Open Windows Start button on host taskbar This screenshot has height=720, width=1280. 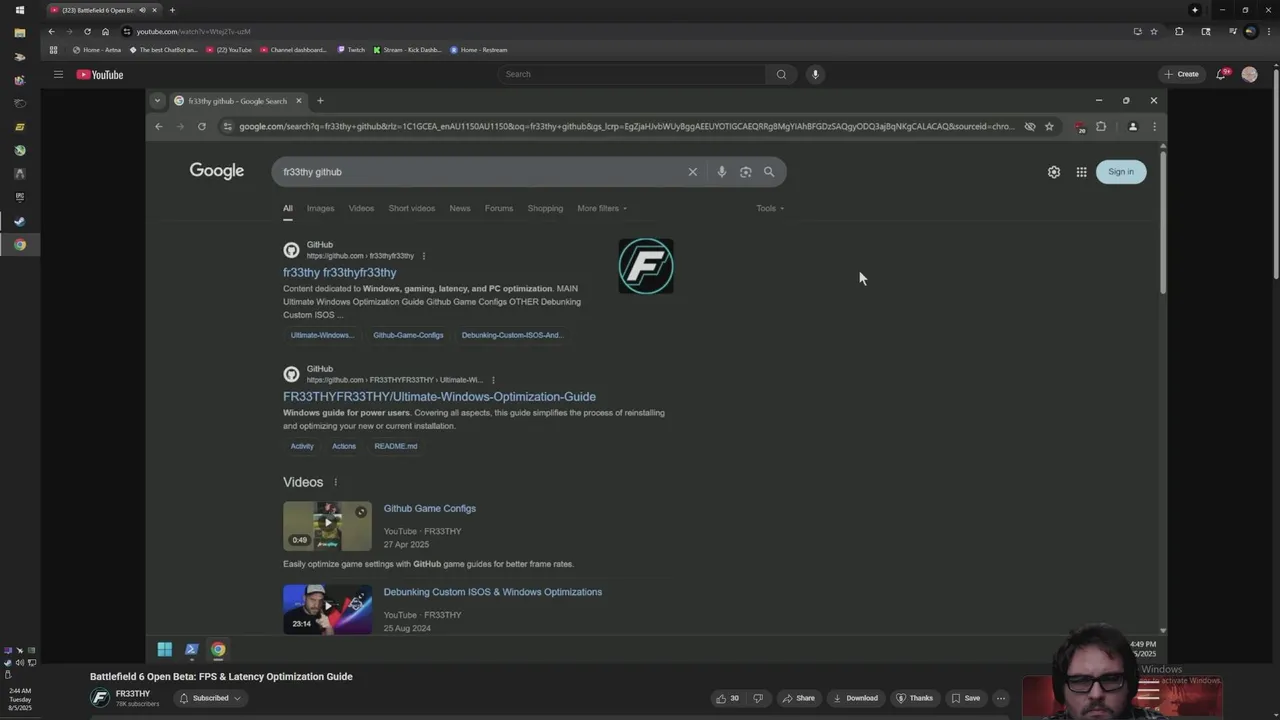point(20,10)
